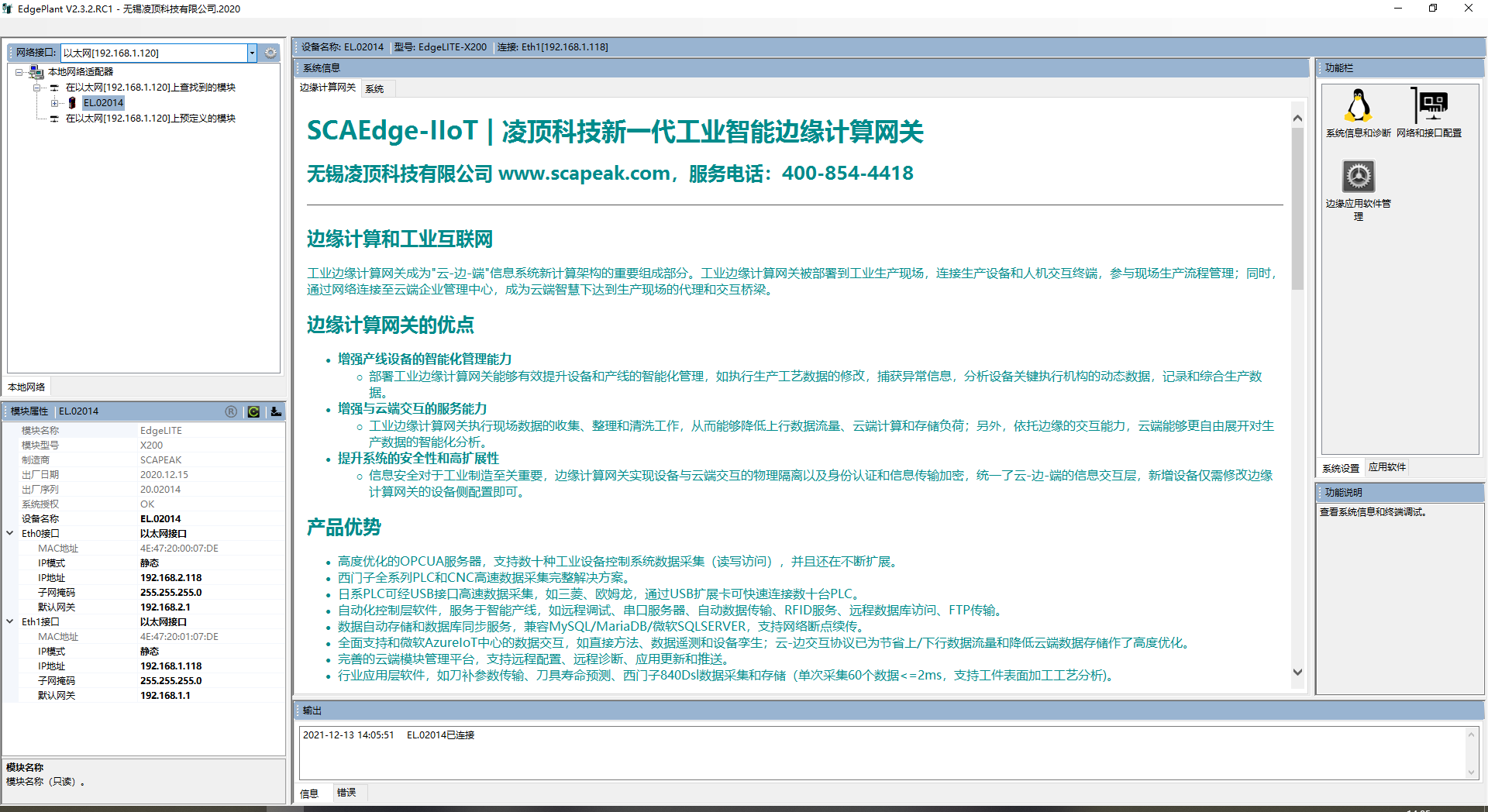Click the Eth1 MAC地址 value 4E:47:20:01:07:DE
The height and width of the screenshot is (812, 1488).
click(x=179, y=637)
